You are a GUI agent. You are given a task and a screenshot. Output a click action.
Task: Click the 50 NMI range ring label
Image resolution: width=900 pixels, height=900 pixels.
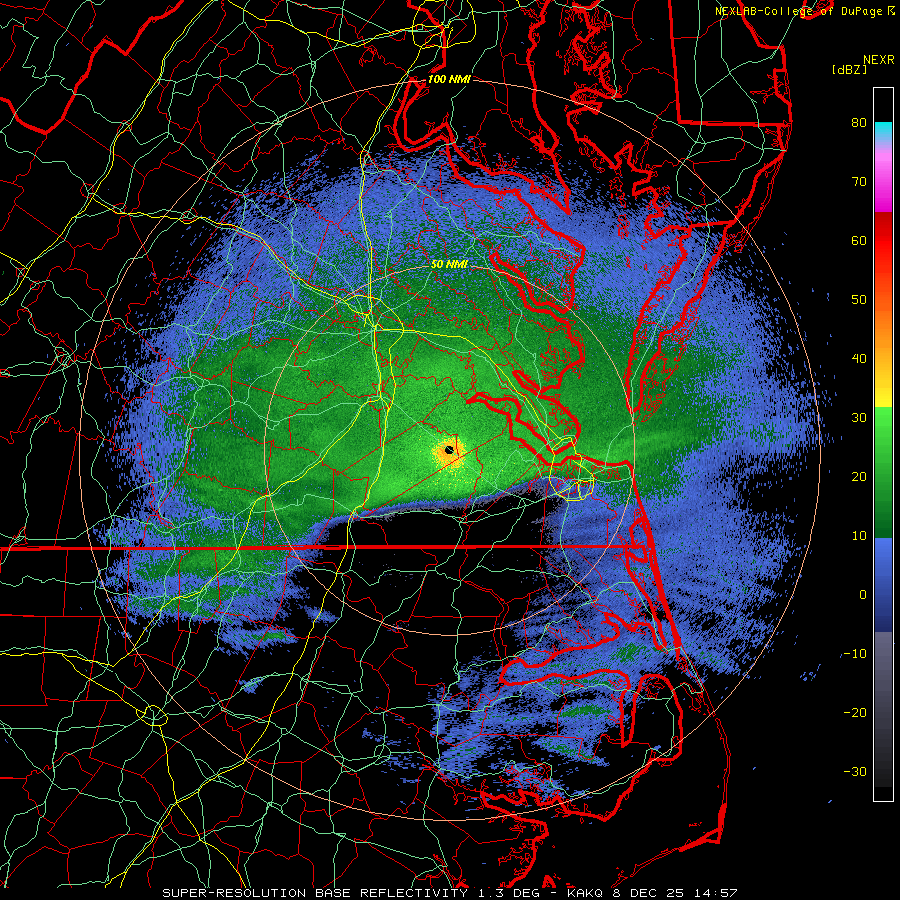click(x=449, y=264)
